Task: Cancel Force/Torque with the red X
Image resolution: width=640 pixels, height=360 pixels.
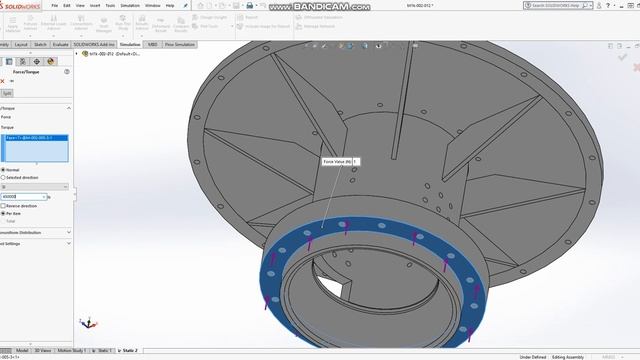Action: pos(2,81)
